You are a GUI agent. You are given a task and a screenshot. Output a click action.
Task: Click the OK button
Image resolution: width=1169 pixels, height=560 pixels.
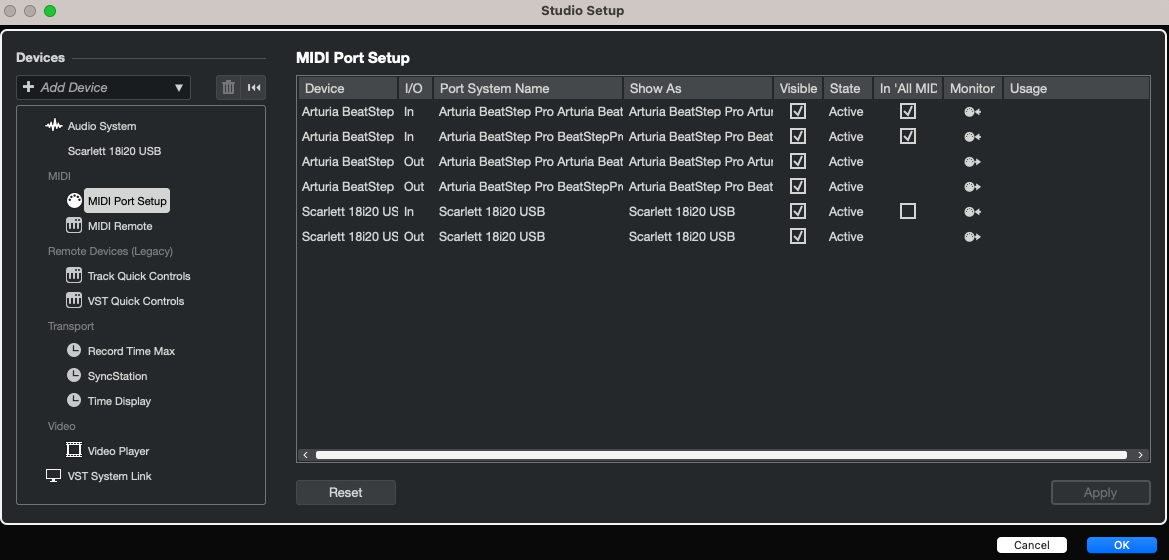[x=1121, y=545]
